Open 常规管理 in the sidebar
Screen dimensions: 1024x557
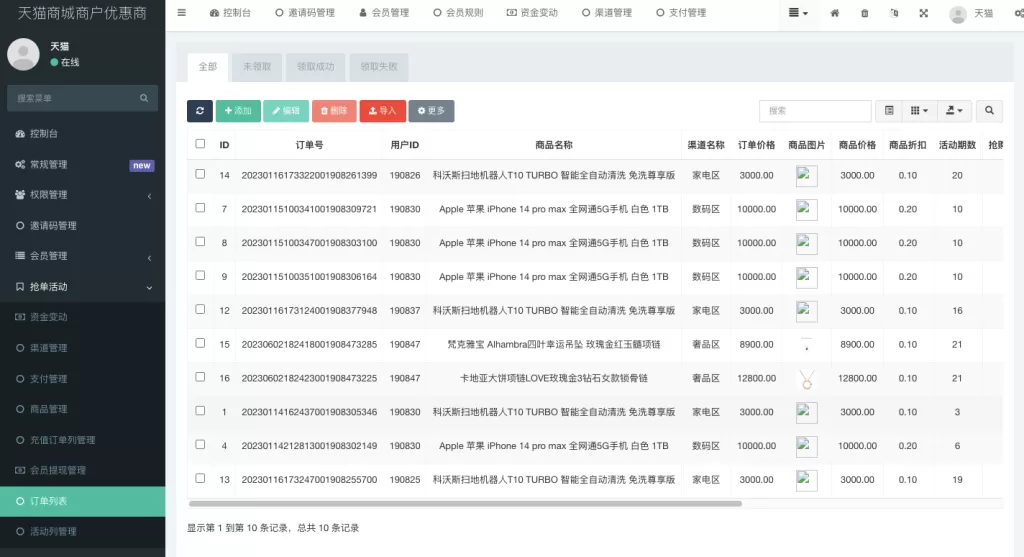(82, 165)
